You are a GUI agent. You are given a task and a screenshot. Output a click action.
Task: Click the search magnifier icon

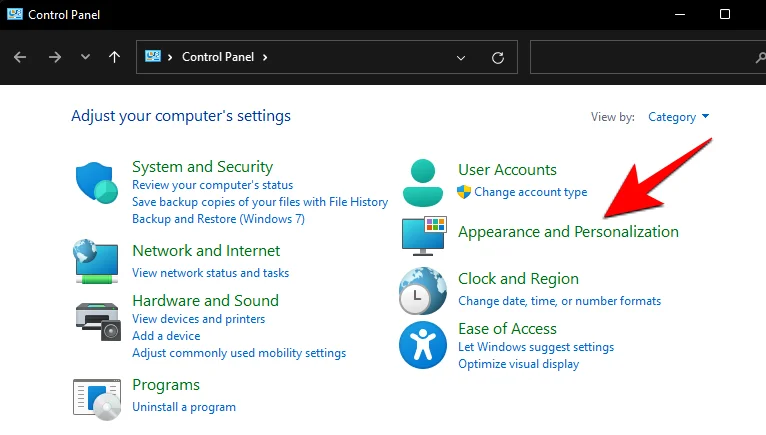(x=760, y=58)
